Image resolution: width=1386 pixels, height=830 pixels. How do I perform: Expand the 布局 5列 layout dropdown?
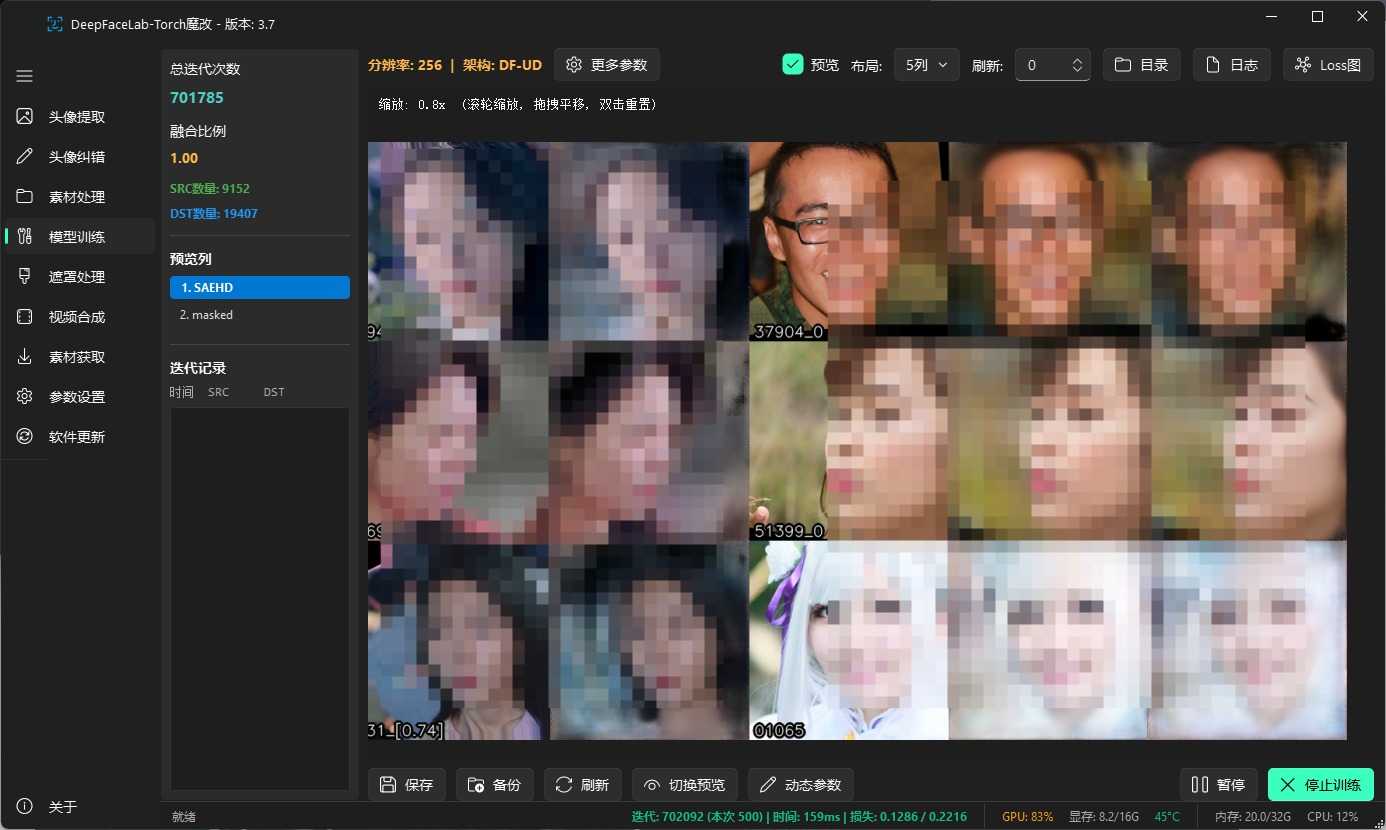[x=926, y=65]
